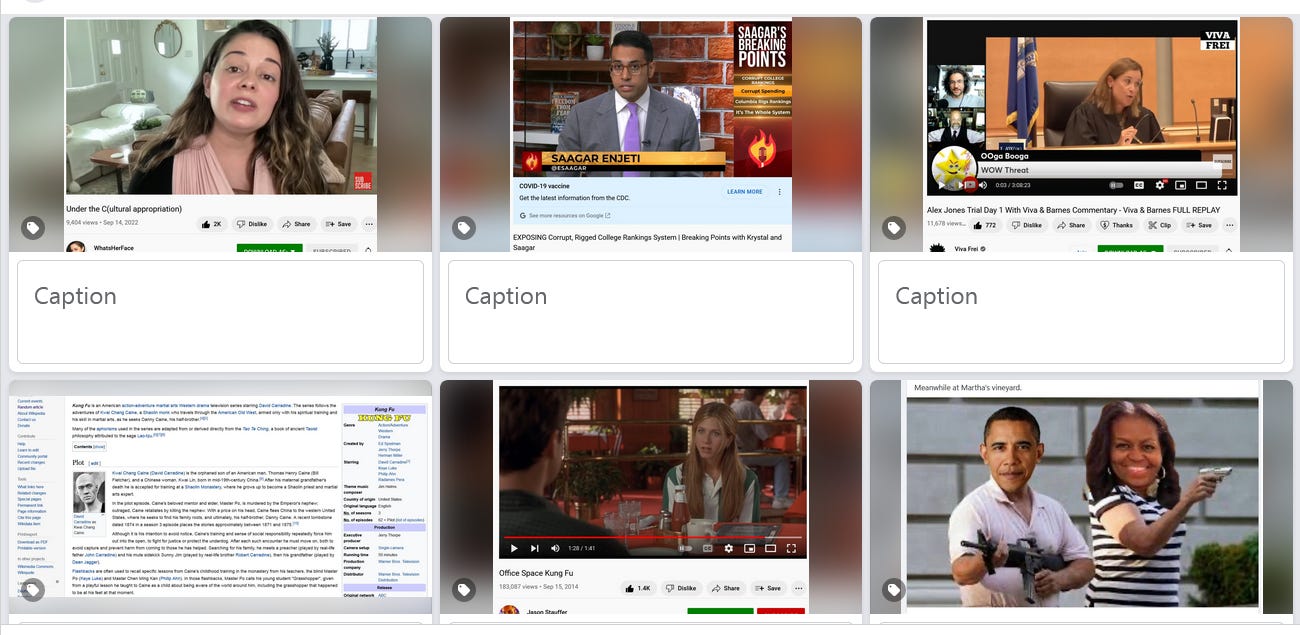
Task: Click fullscreen icon in Alex Jones Trial player
Action: coord(1222,185)
